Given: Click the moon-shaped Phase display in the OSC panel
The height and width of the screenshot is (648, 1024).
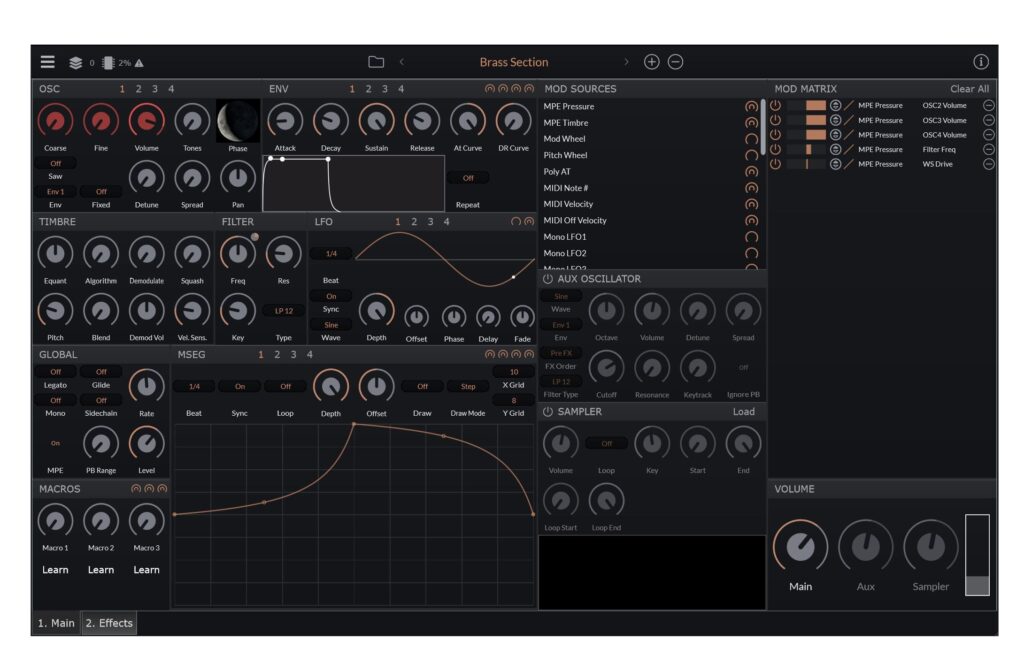Looking at the screenshot, I should pyautogui.click(x=238, y=120).
